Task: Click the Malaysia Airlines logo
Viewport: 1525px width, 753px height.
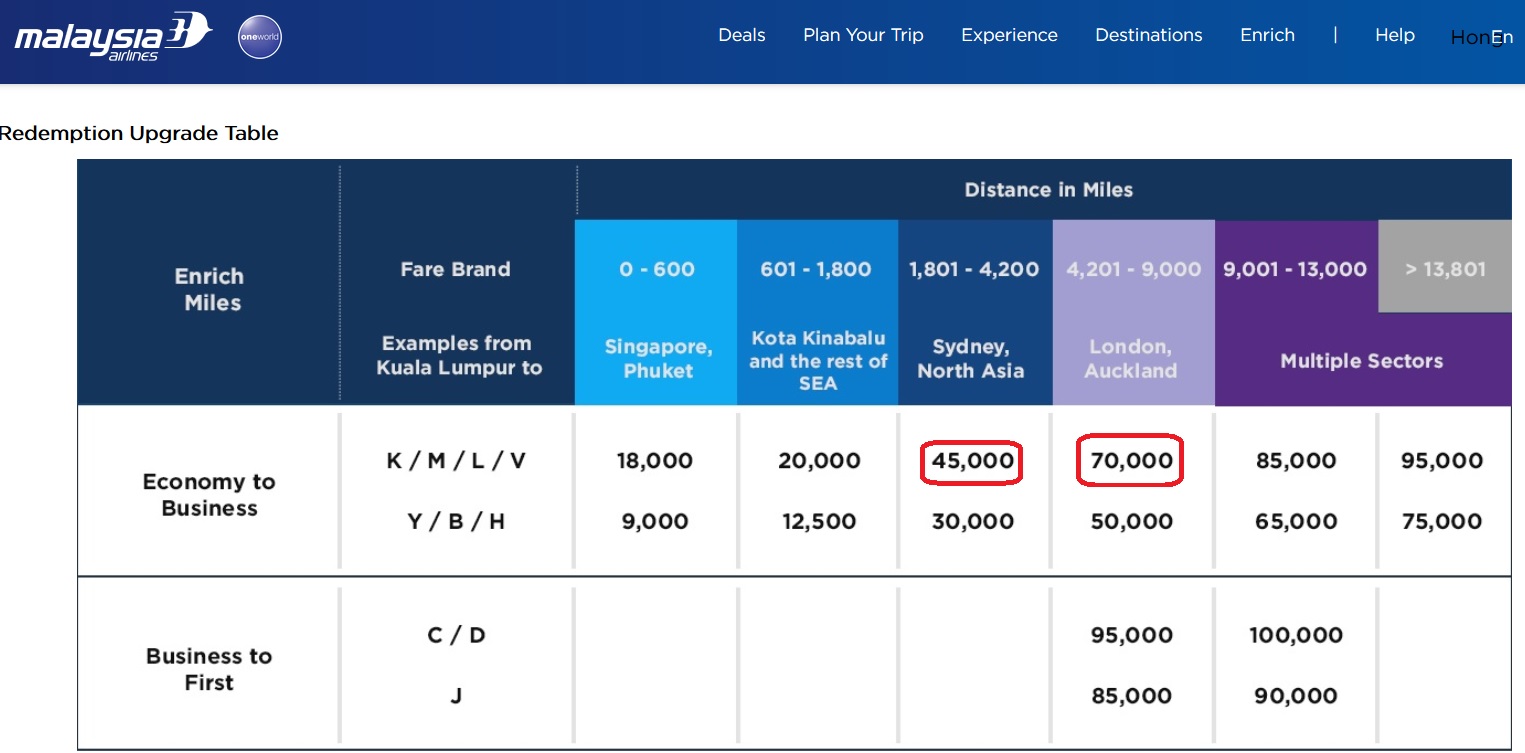Action: point(112,37)
